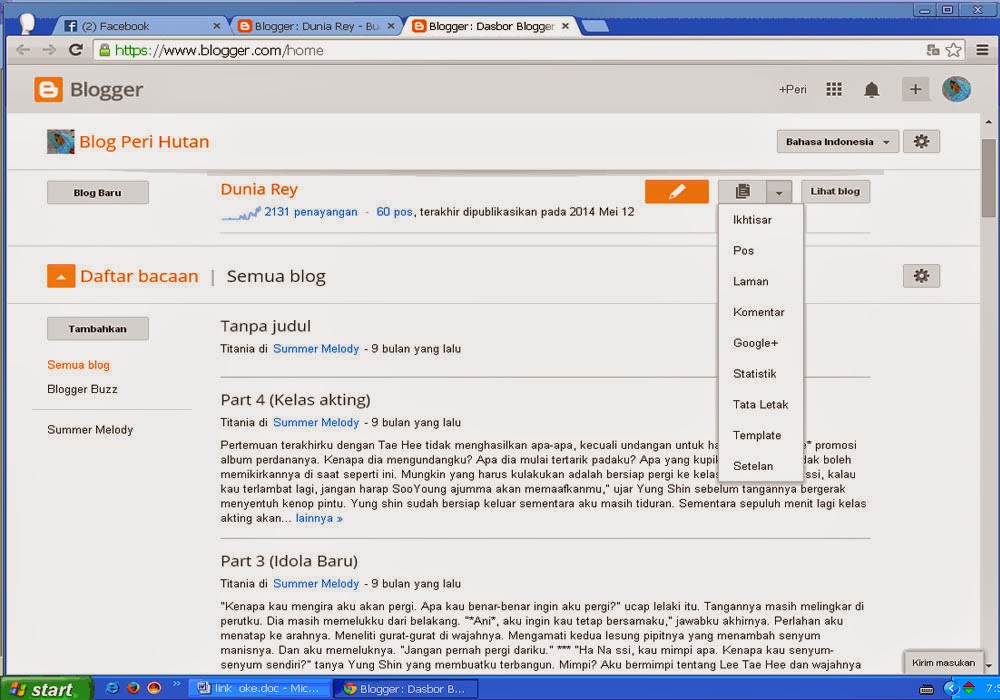Select Summer Melody in sidebar
1000x700 pixels.
(x=90, y=430)
